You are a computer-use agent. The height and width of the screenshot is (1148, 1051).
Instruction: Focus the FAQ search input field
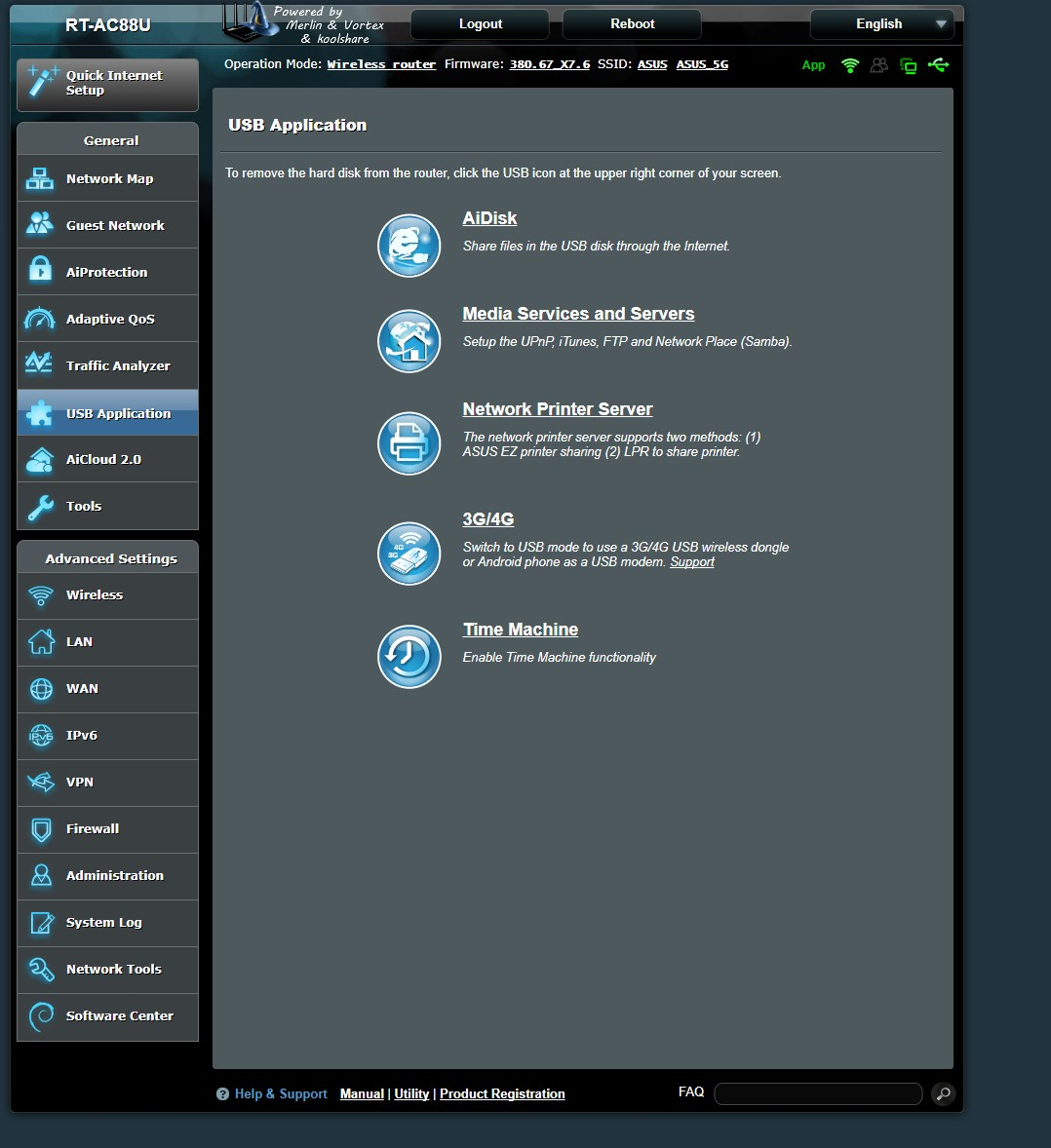pos(817,1093)
